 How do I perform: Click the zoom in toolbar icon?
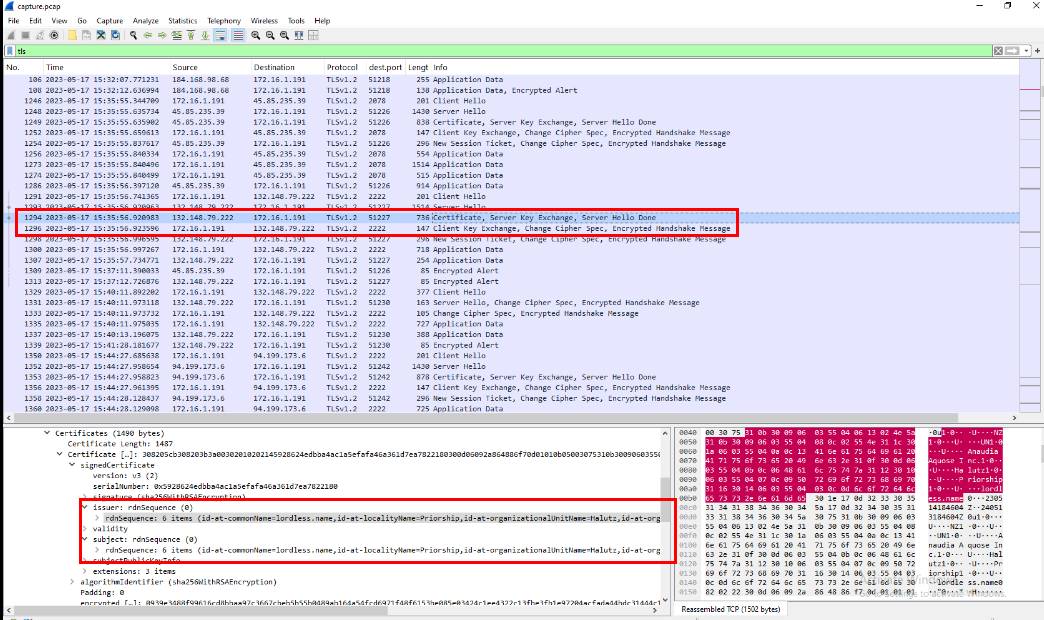click(x=256, y=35)
